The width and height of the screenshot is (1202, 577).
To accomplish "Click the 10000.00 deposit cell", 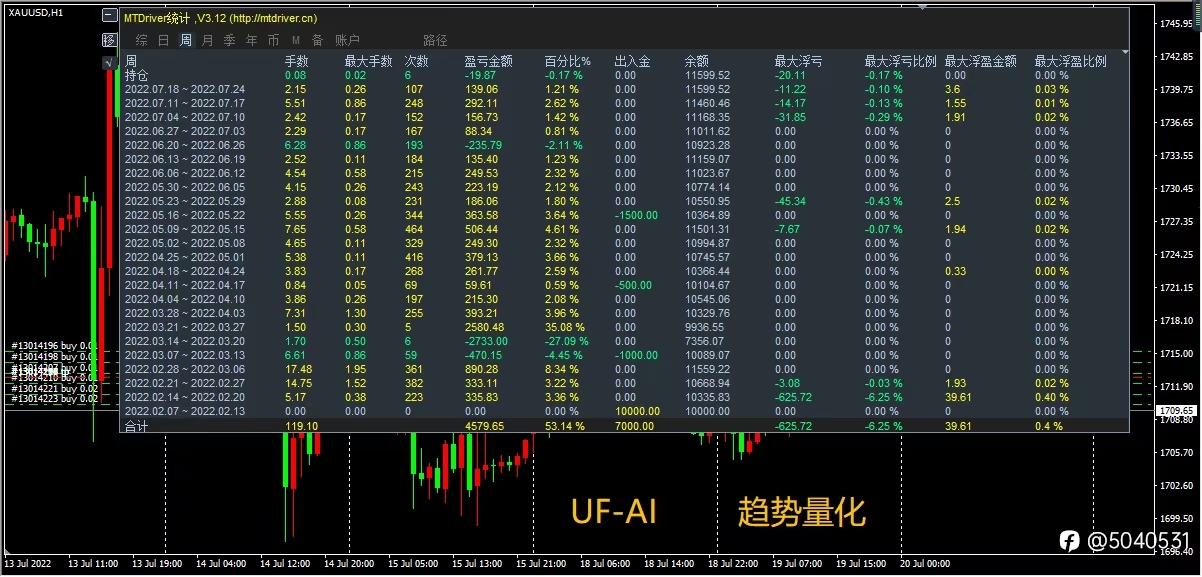I will click(637, 411).
